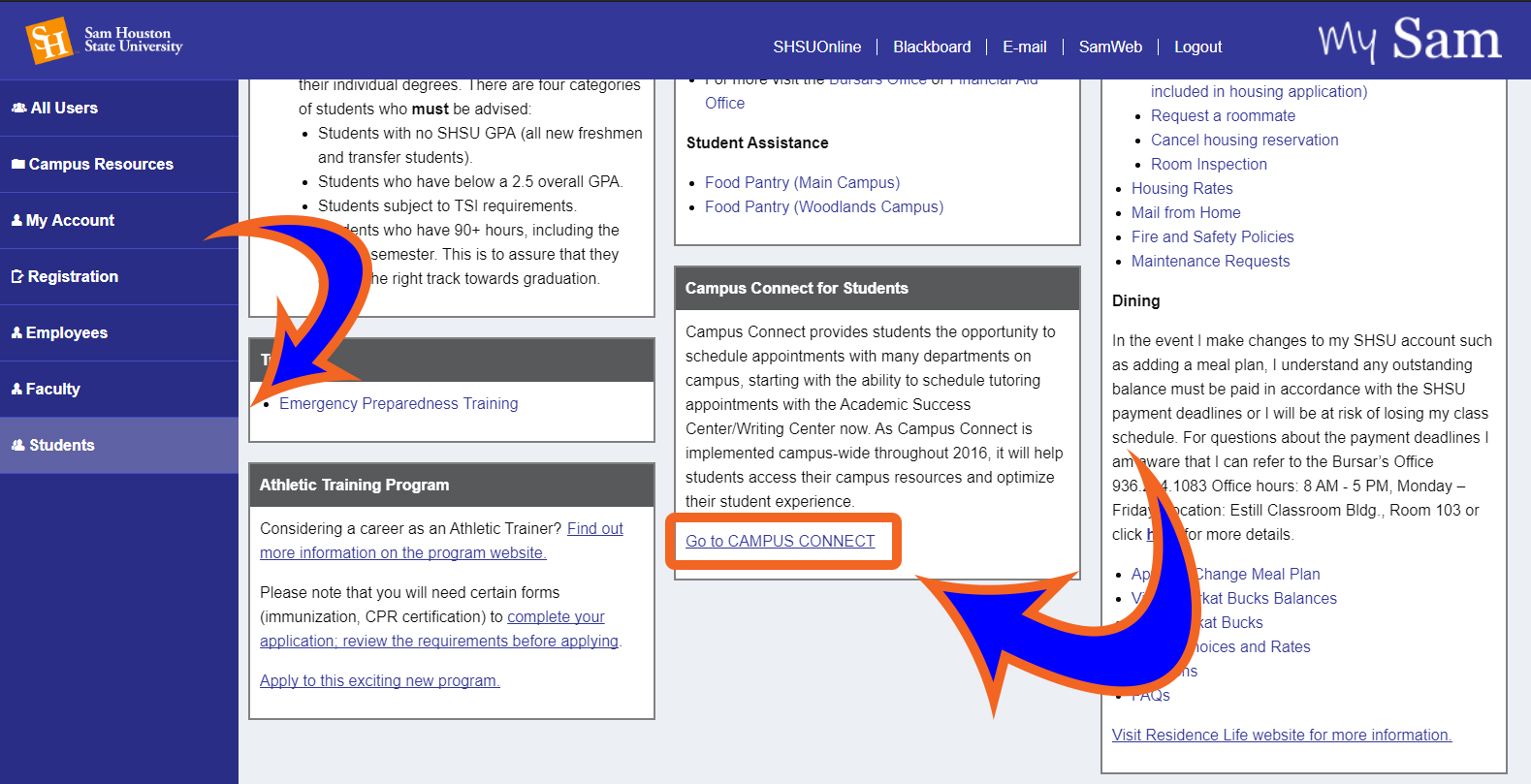Click the included in housing application link

pos(1259,91)
